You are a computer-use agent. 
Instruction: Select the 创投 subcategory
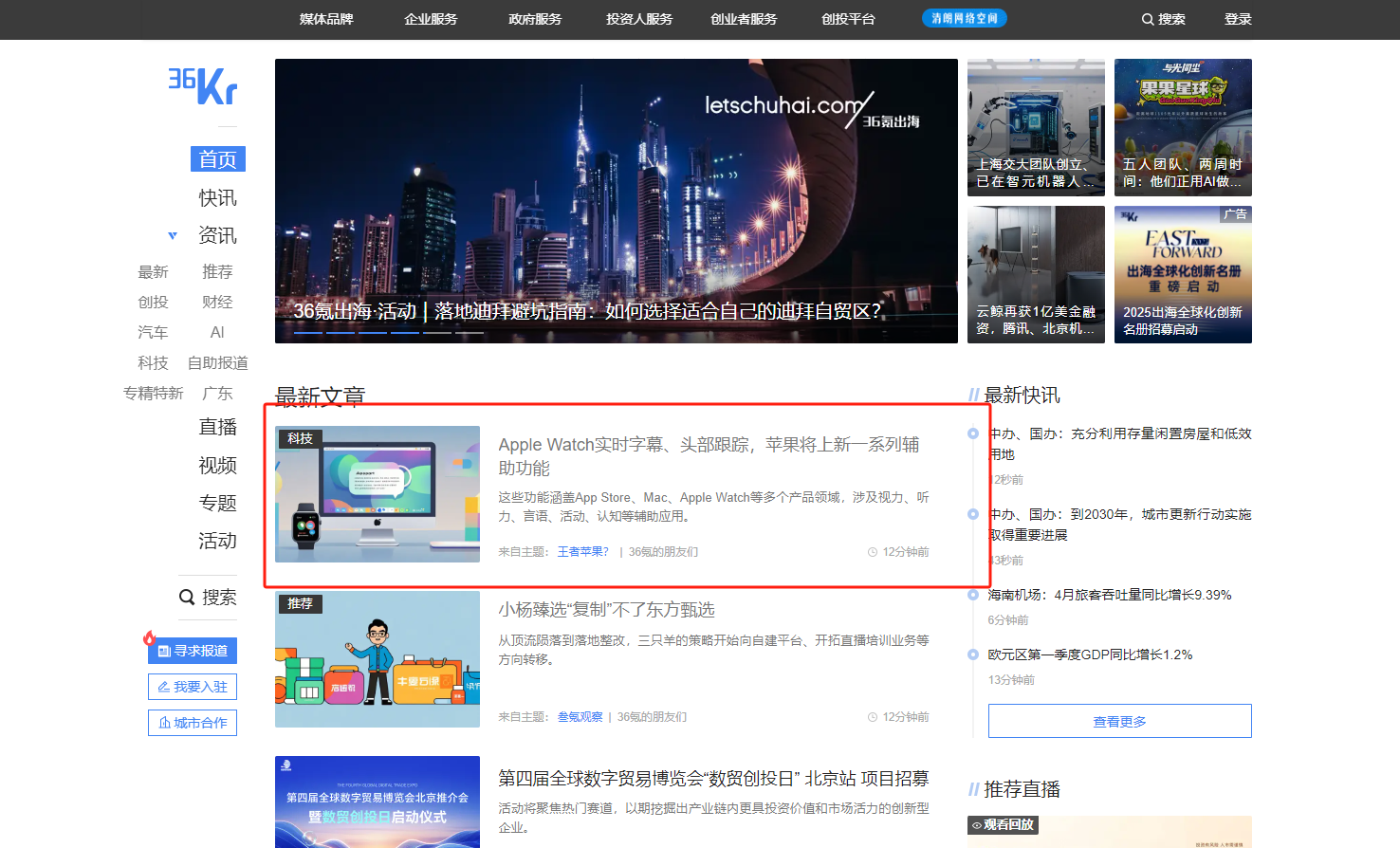[x=153, y=303]
